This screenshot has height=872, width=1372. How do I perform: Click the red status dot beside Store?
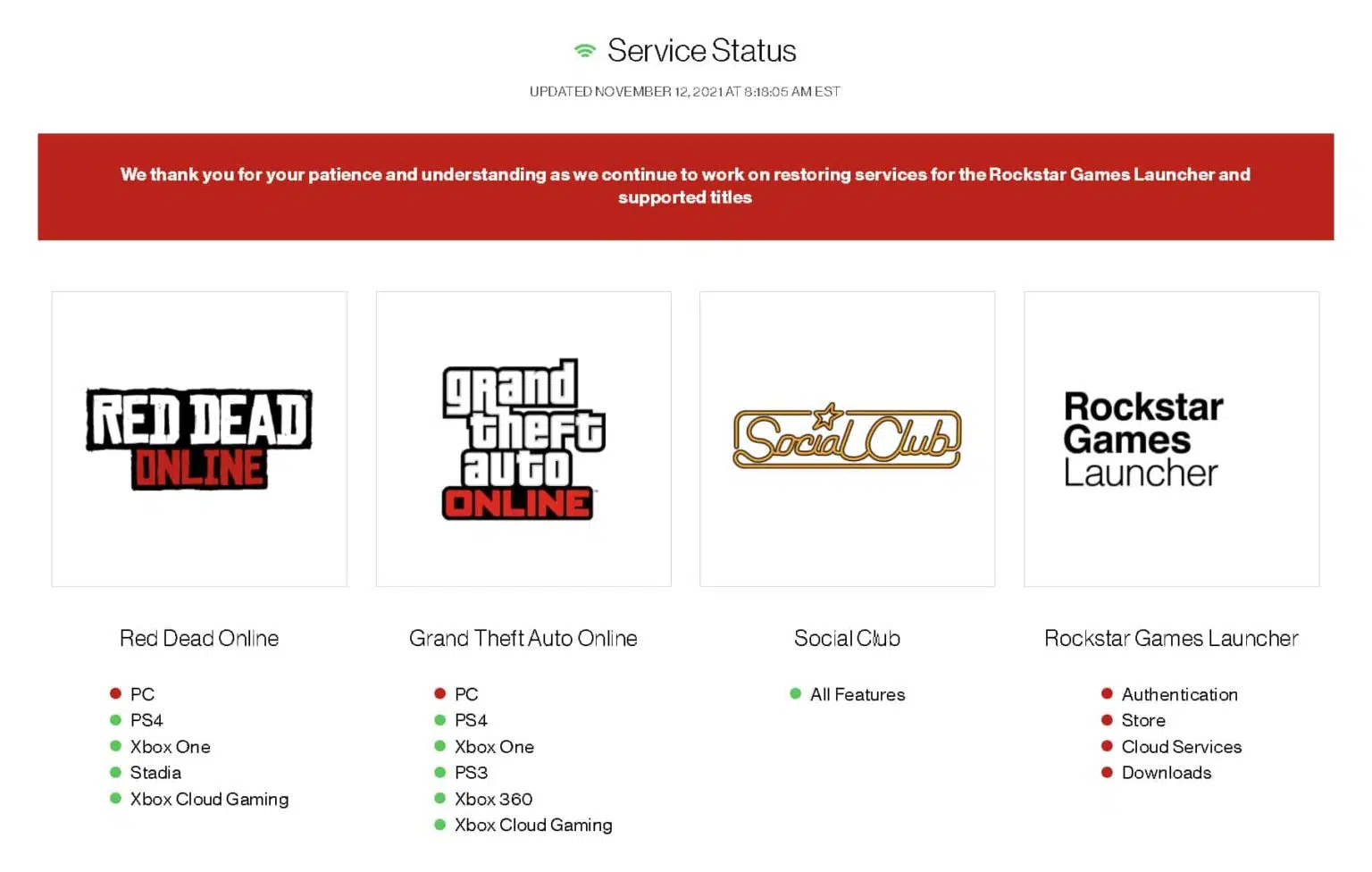pyautogui.click(x=1107, y=719)
